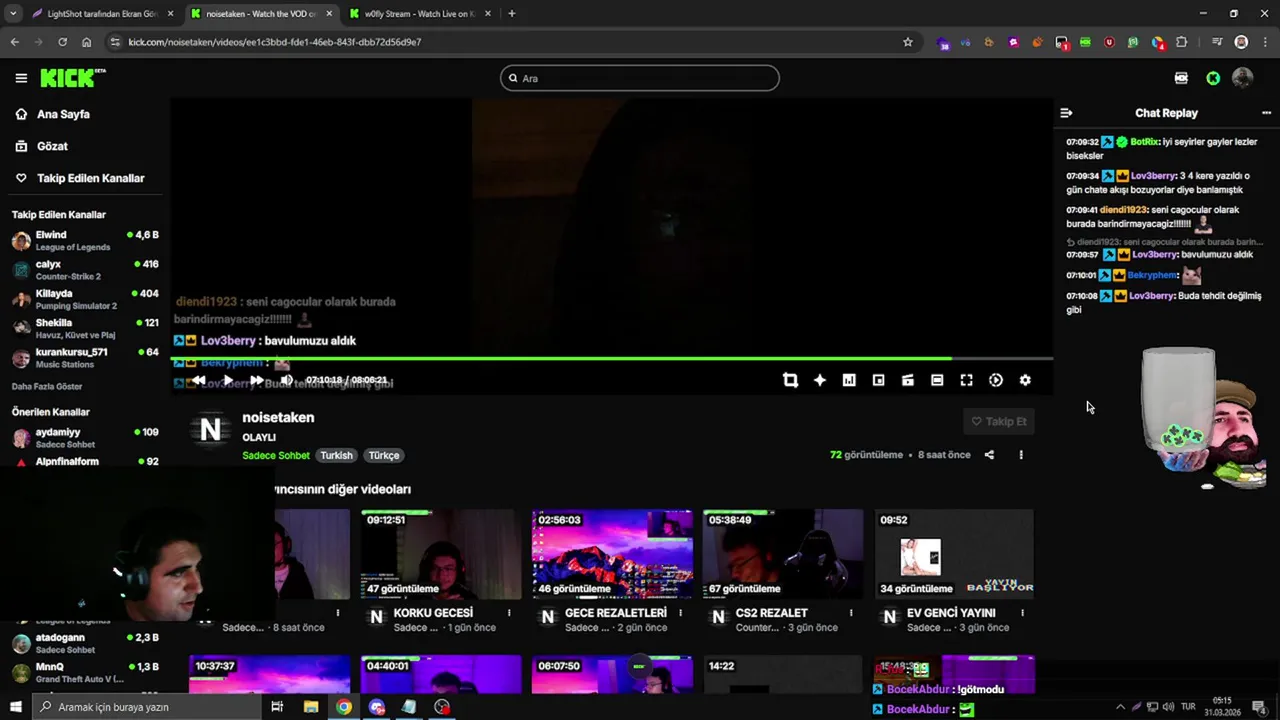The height and width of the screenshot is (720, 1280).
Task: Open the EV GENCİ YAYINI video thumbnail
Action: (954, 553)
